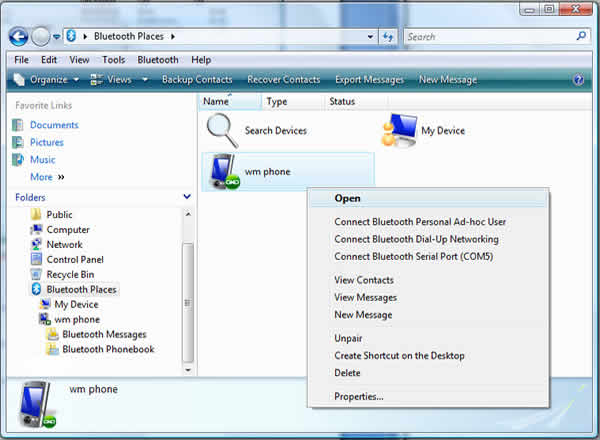The height and width of the screenshot is (440, 600).
Task: Open the Bluetooth menu
Action: pos(158,60)
